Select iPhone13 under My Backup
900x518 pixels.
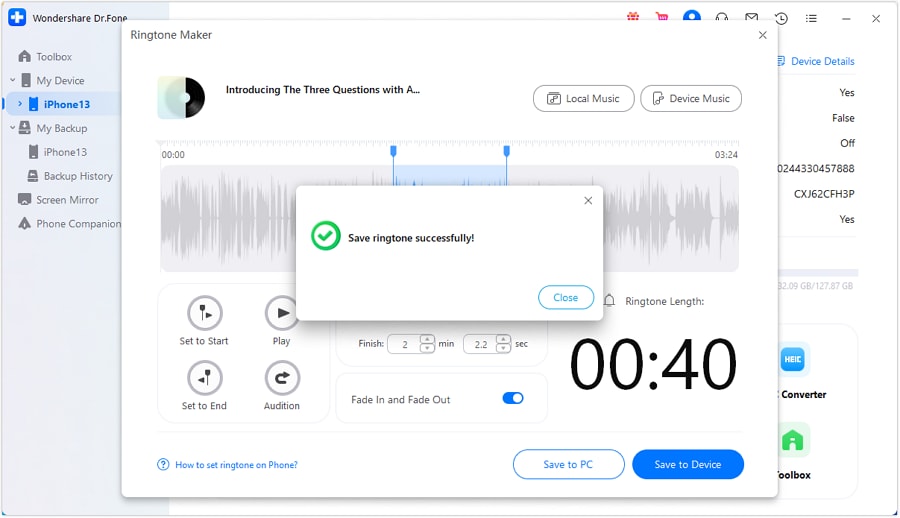point(65,152)
